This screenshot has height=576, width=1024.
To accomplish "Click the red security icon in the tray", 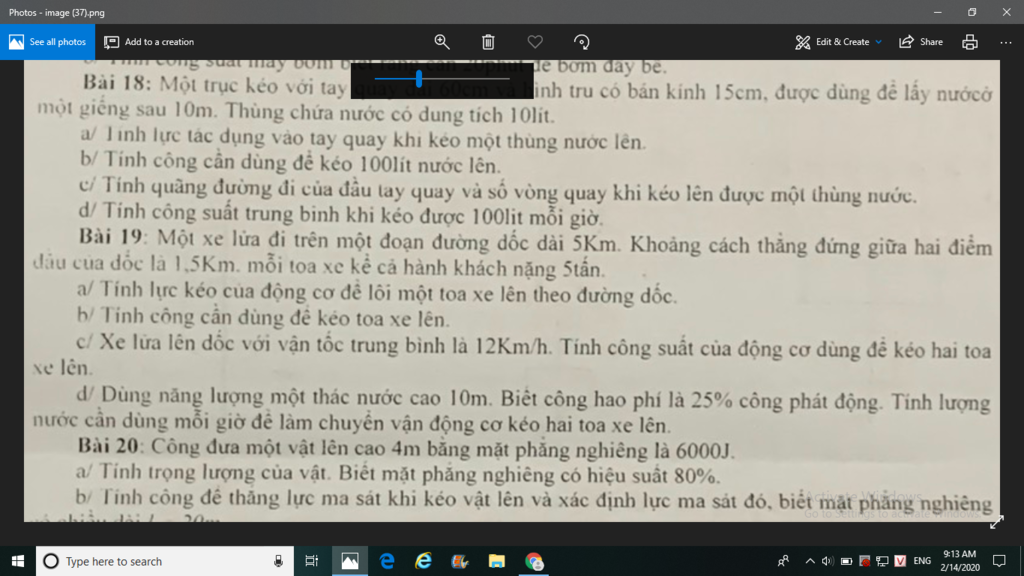I will click(865, 561).
